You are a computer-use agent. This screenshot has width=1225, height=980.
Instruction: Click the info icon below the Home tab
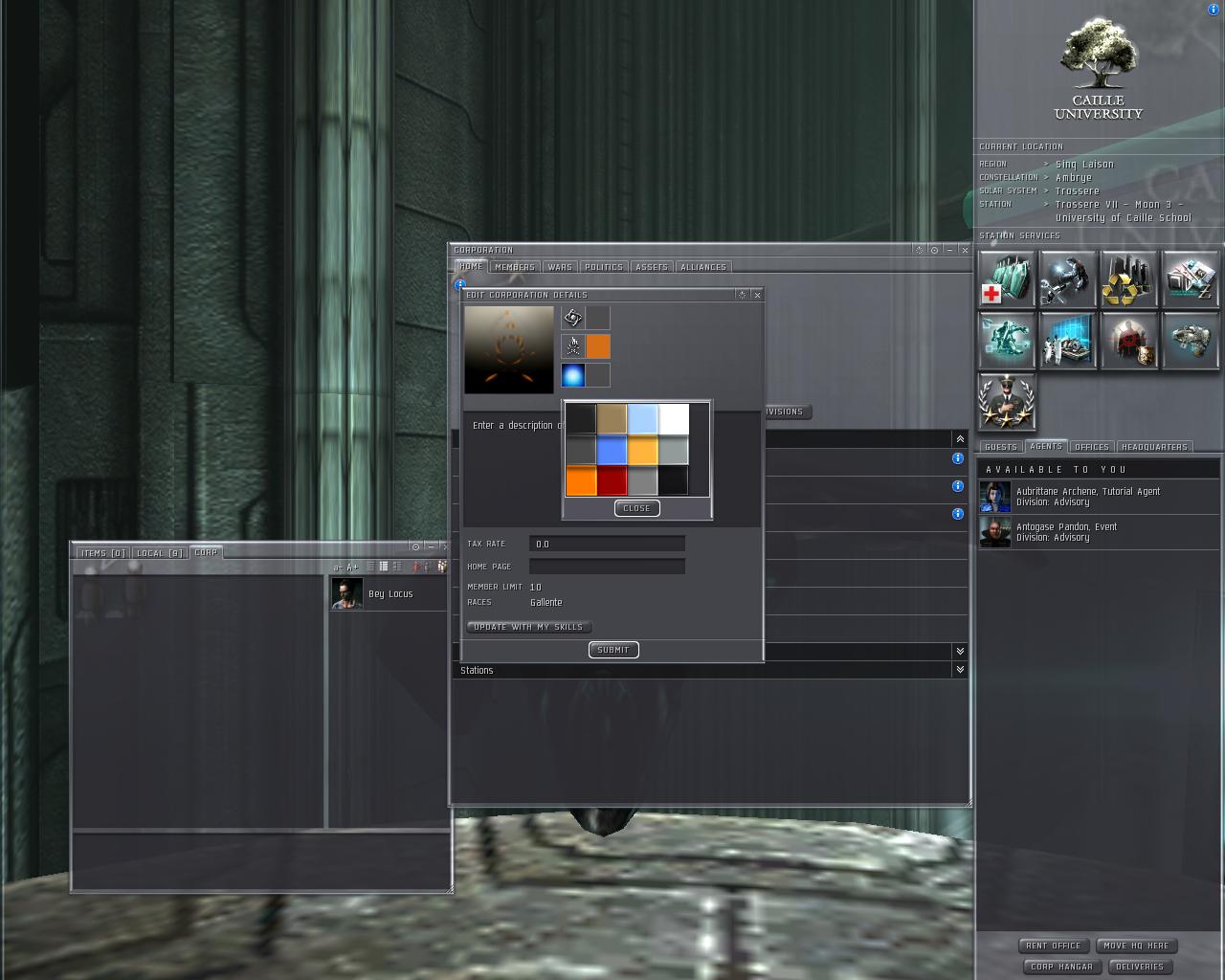coord(459,283)
